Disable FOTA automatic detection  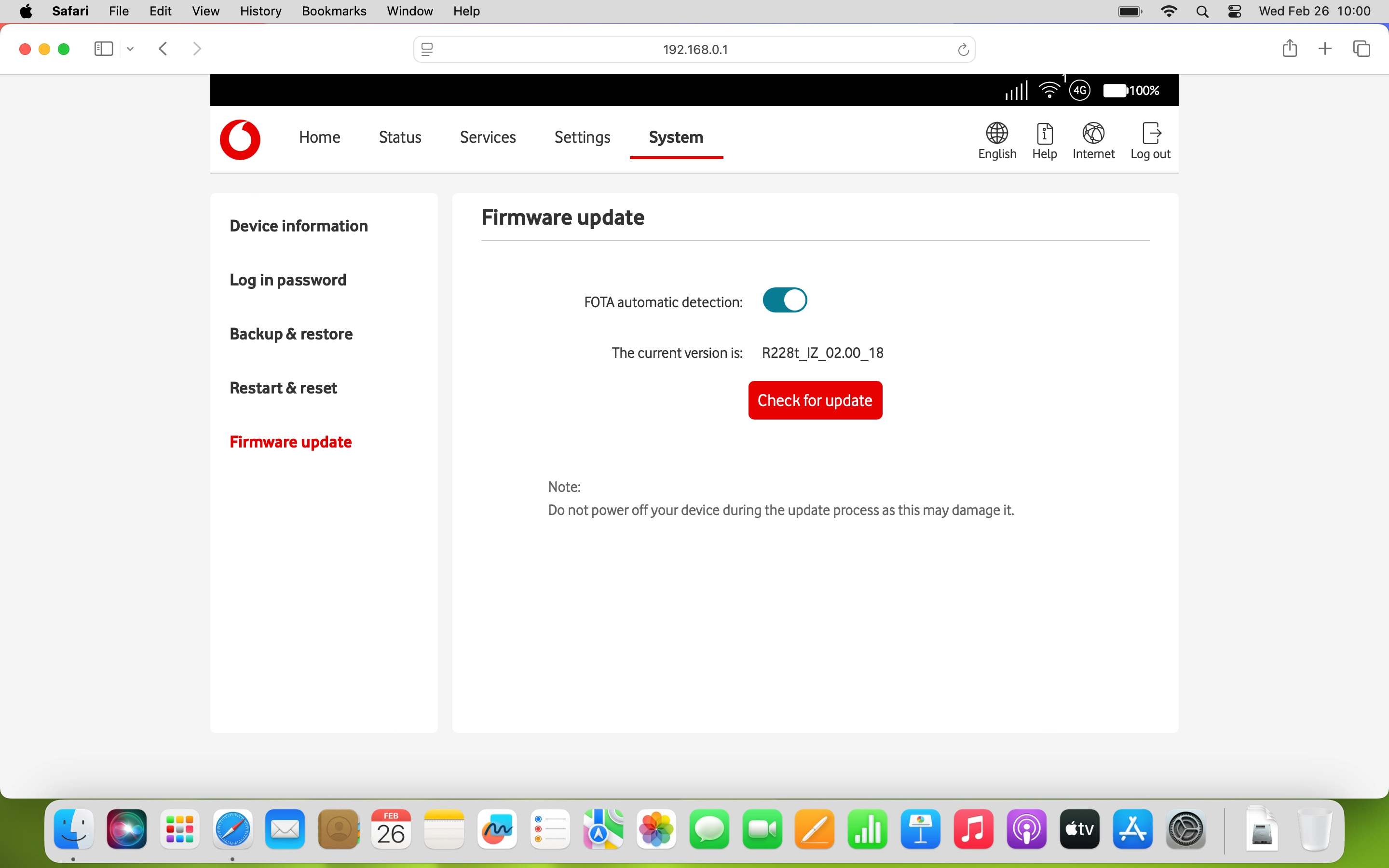coord(784,299)
